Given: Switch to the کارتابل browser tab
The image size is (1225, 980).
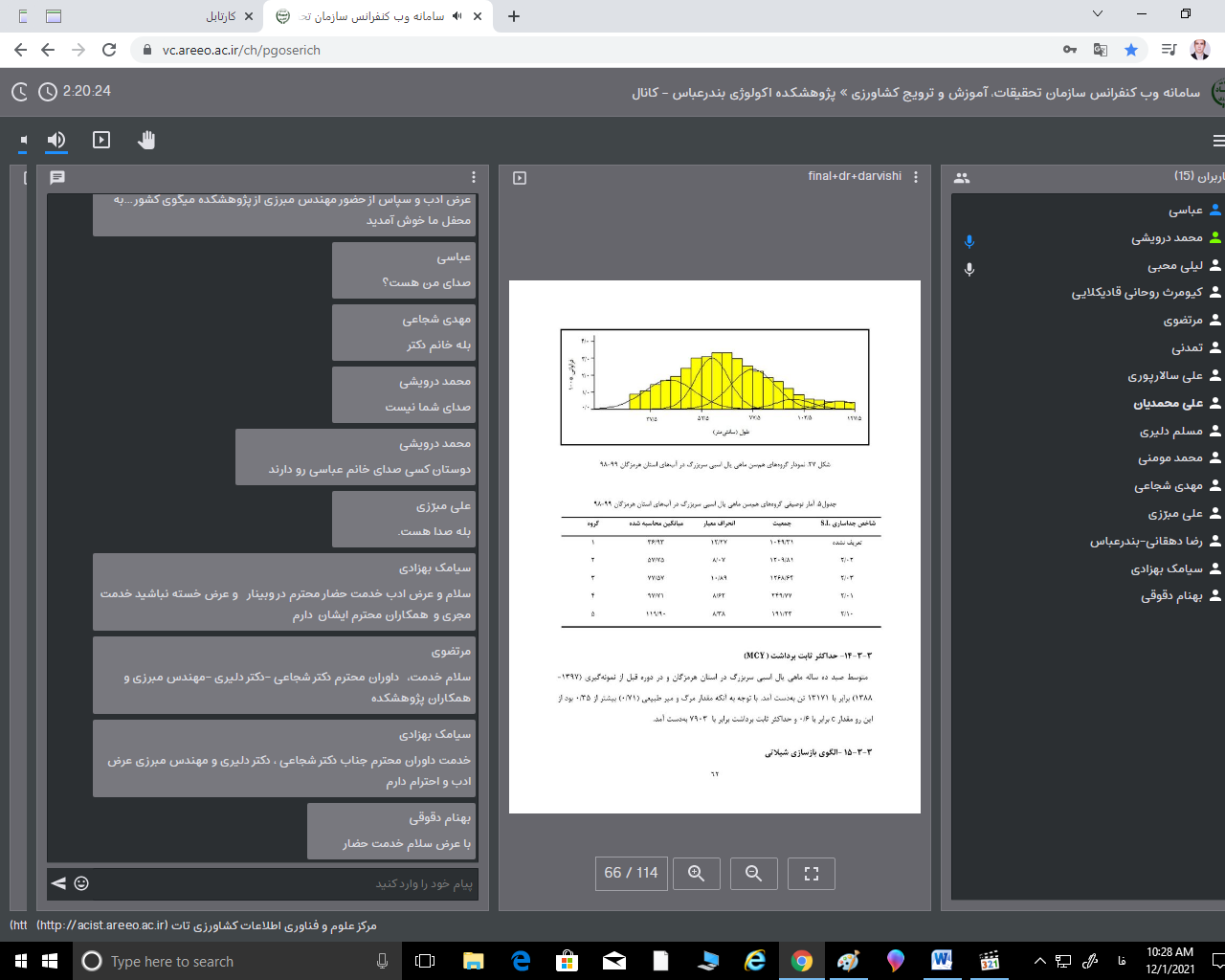Looking at the screenshot, I should (220, 16).
